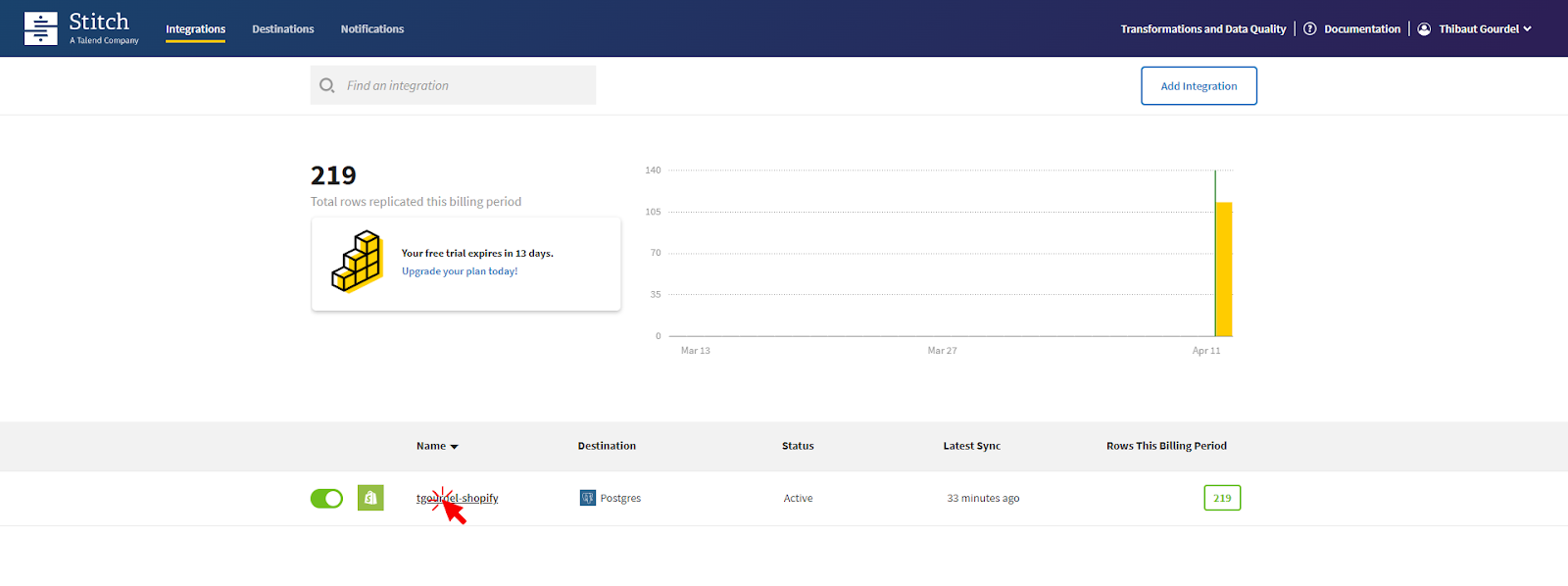Sort integrations by Name column arrow

[454, 447]
